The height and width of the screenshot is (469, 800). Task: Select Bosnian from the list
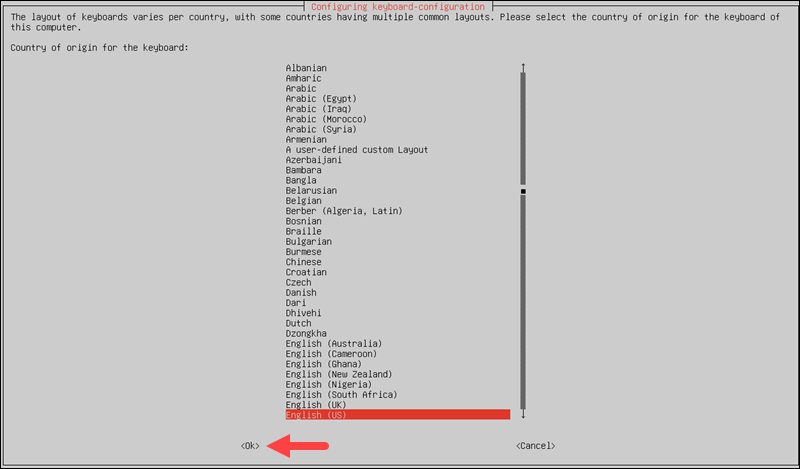tap(304, 221)
